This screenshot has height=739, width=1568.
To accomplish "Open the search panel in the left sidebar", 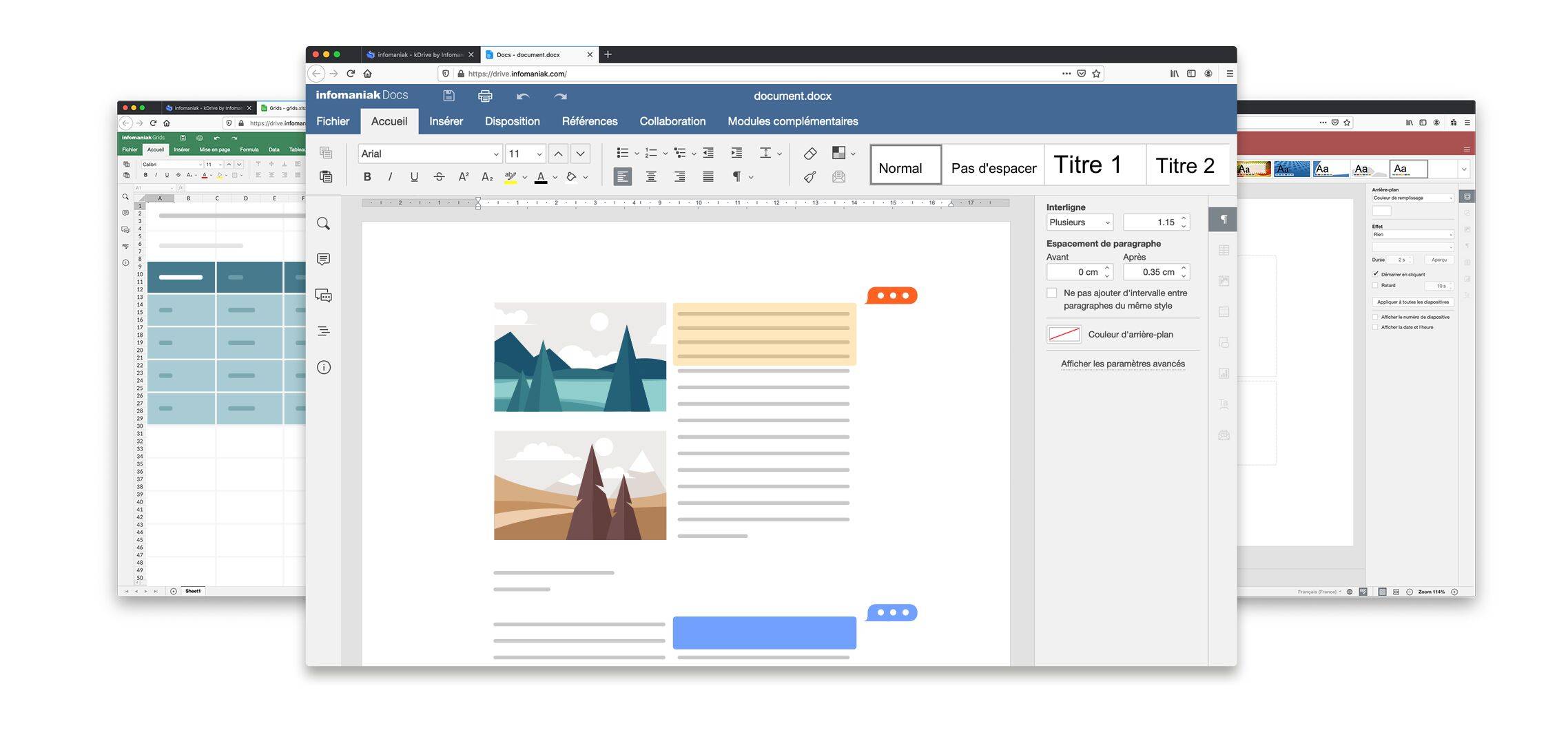I will coord(323,223).
